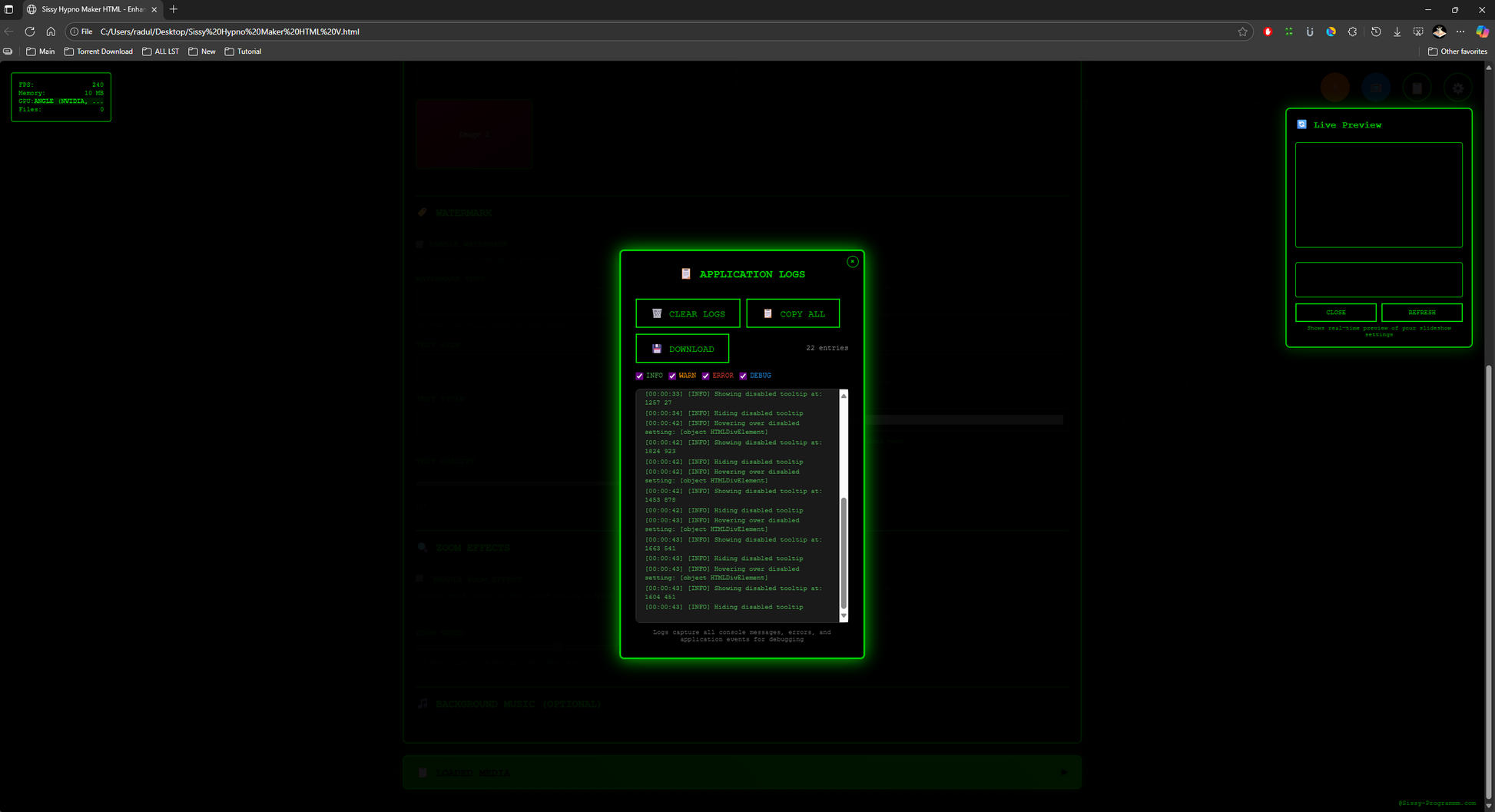Click the page scrollbar down arrow
This screenshot has height=812, width=1495.
click(1489, 806)
